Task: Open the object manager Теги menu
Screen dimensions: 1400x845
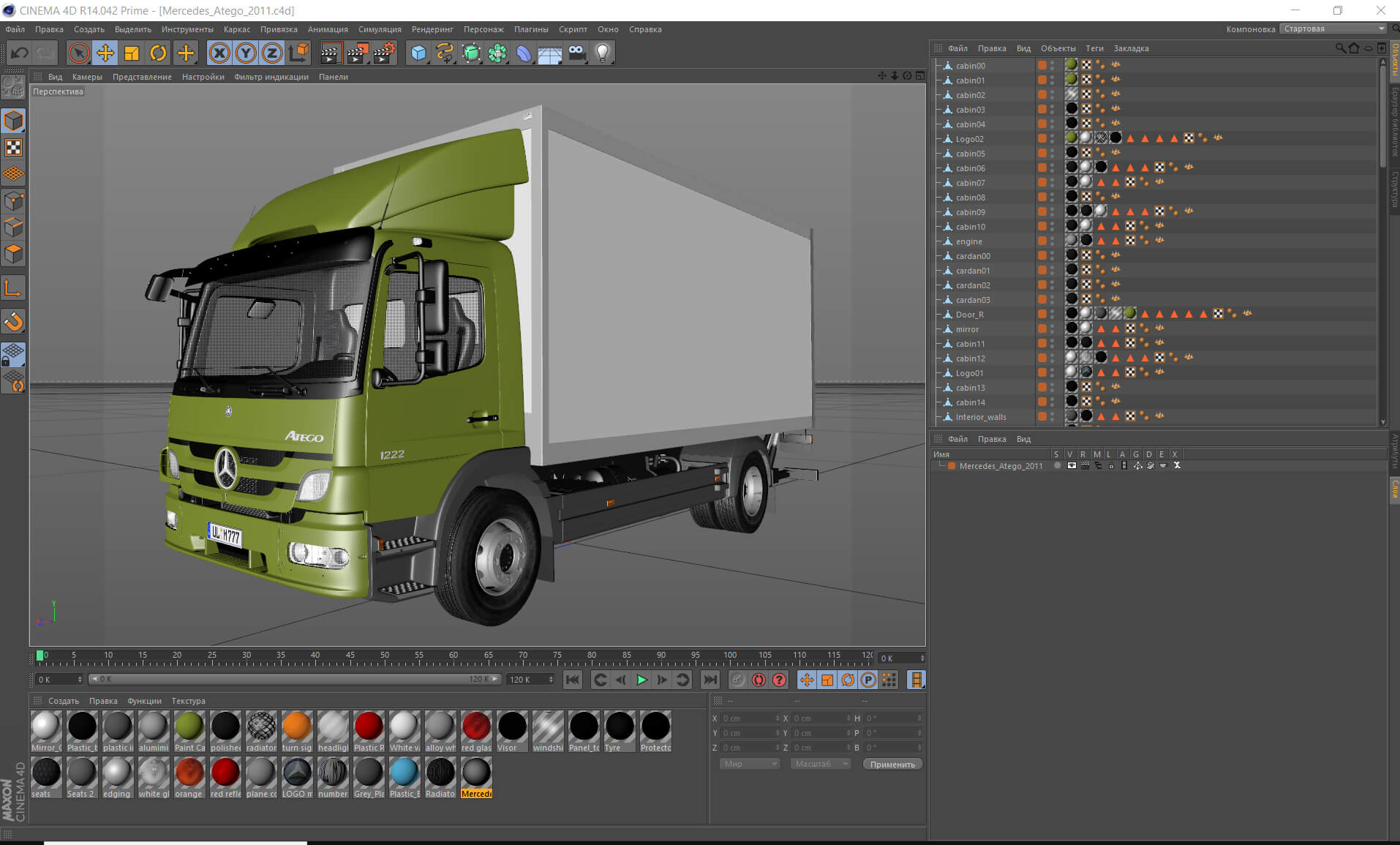Action: [1094, 48]
